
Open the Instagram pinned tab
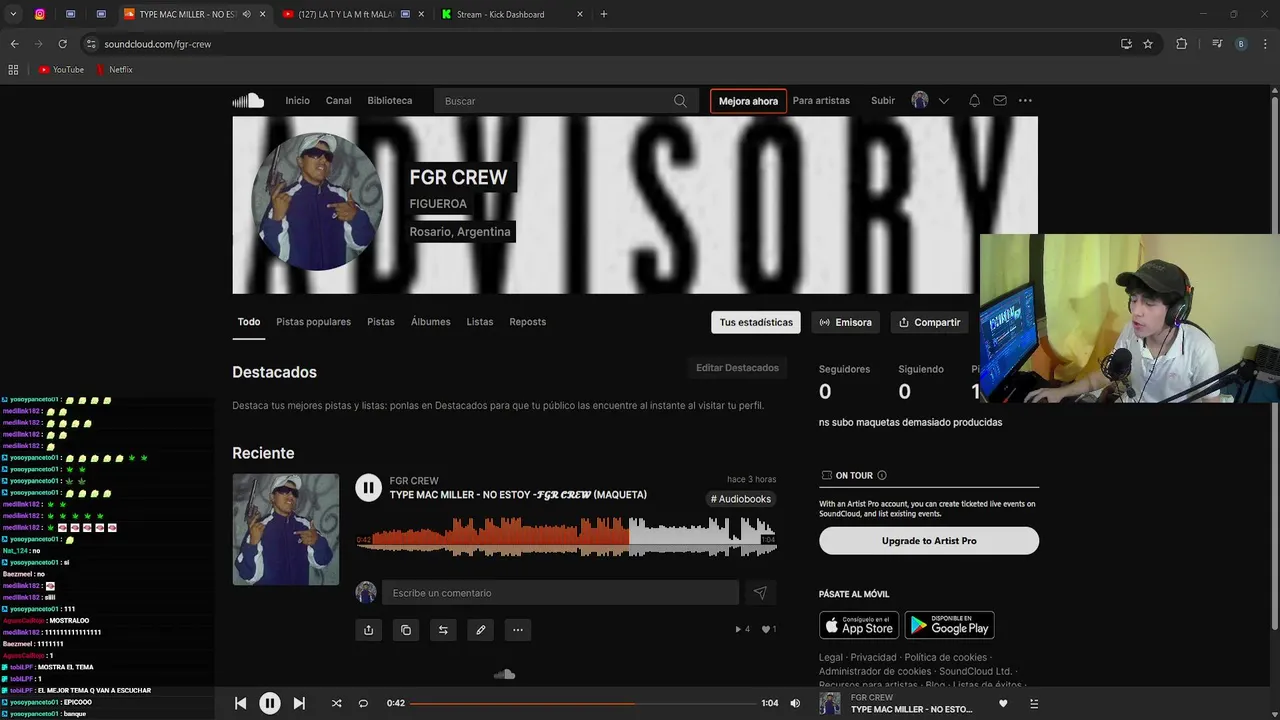(40, 14)
